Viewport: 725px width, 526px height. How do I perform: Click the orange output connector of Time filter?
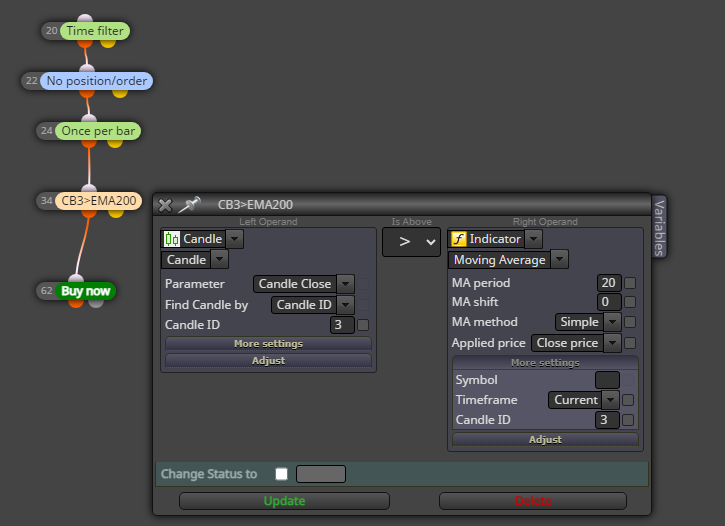[x=85, y=44]
